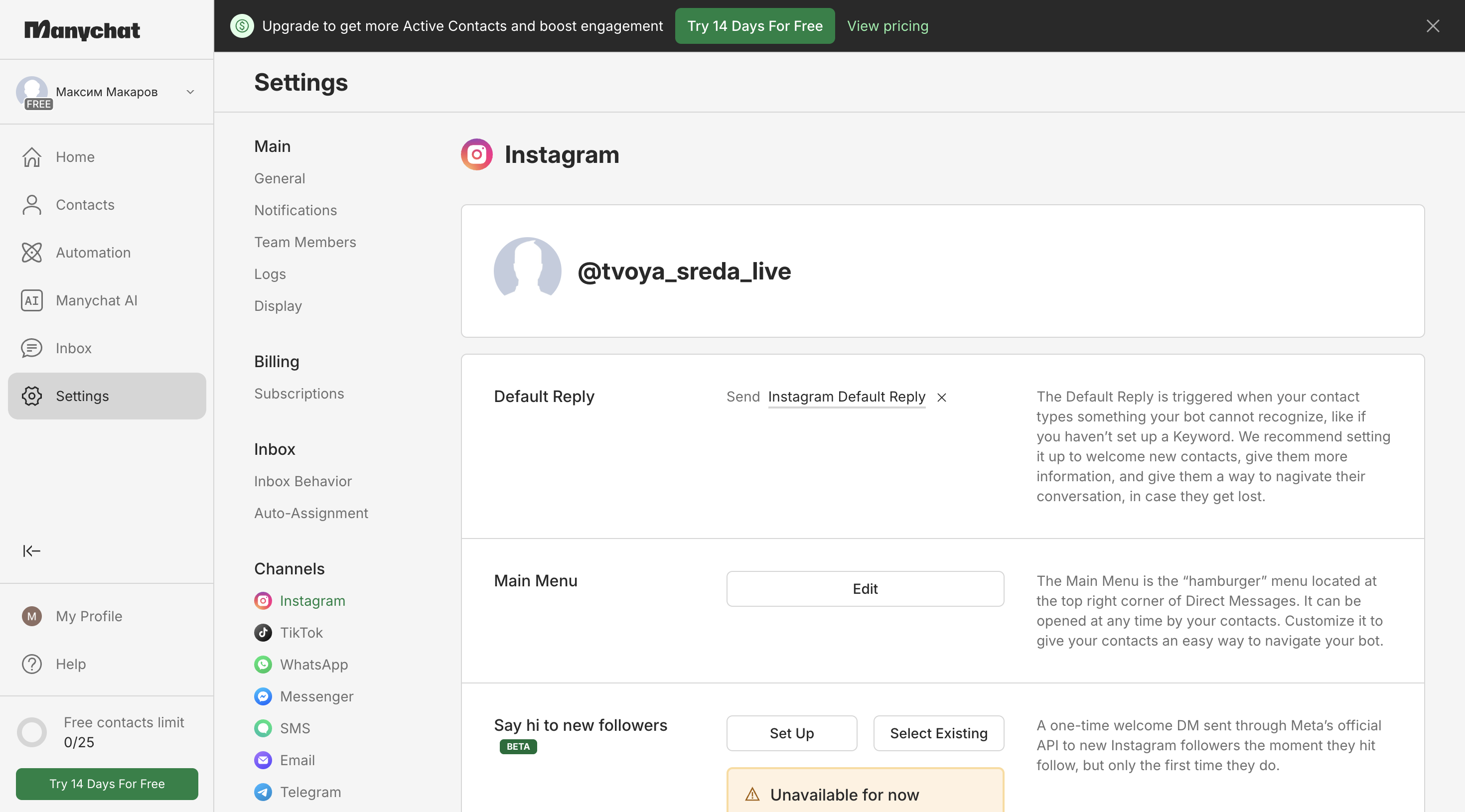Click the Instagram channel icon in Channels list
Viewport: 1465px width, 812px height.
click(x=263, y=600)
